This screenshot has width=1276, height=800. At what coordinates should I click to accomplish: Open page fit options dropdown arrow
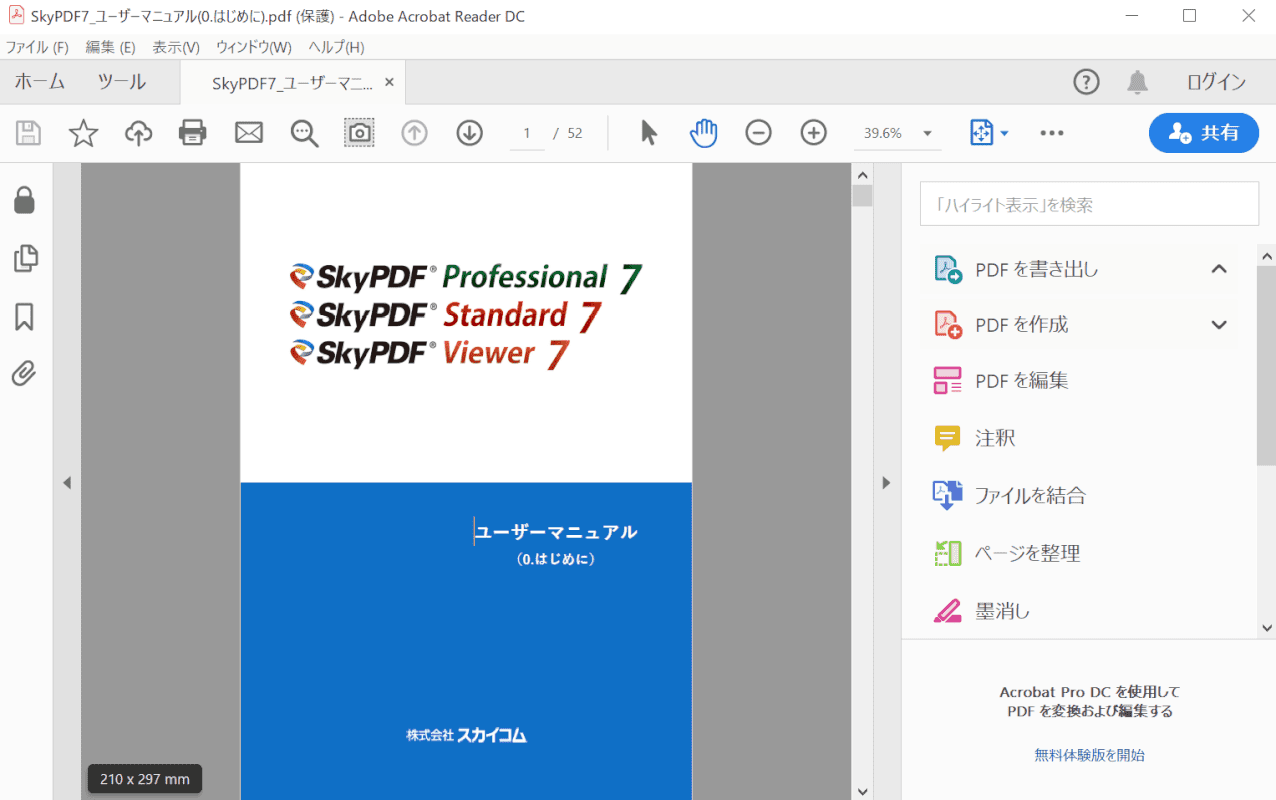(1004, 134)
